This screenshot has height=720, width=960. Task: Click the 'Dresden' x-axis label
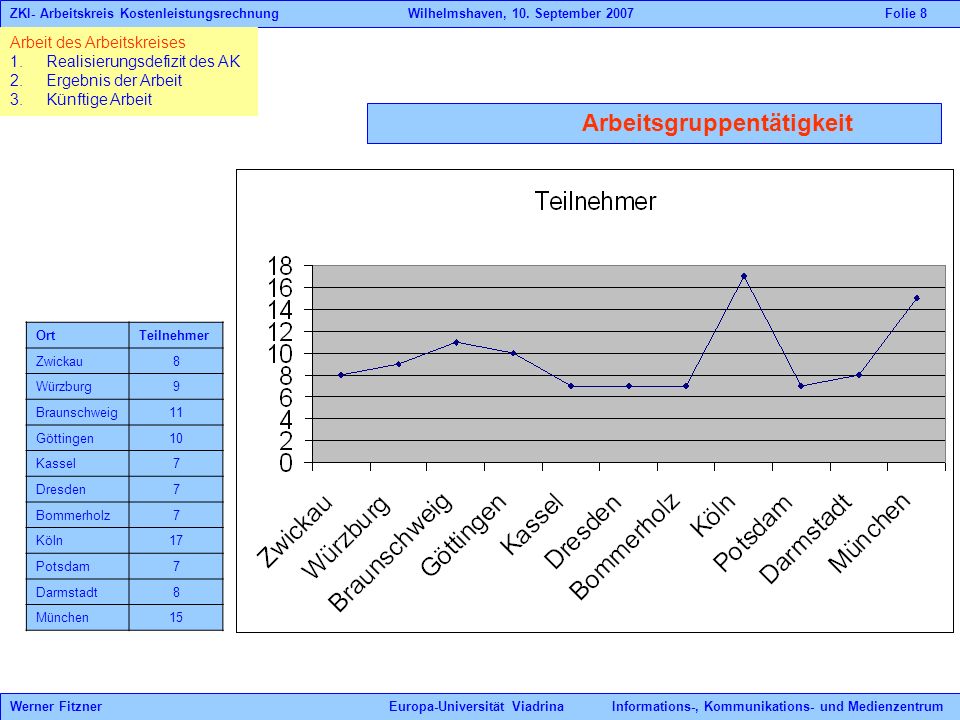(582, 531)
